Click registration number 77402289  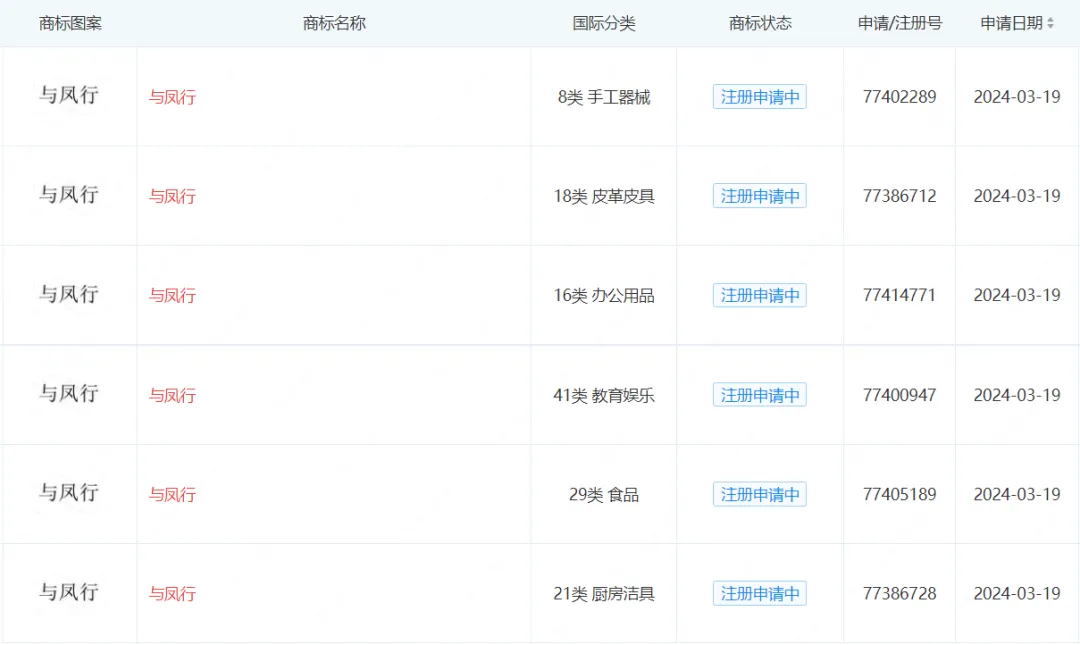pos(900,97)
